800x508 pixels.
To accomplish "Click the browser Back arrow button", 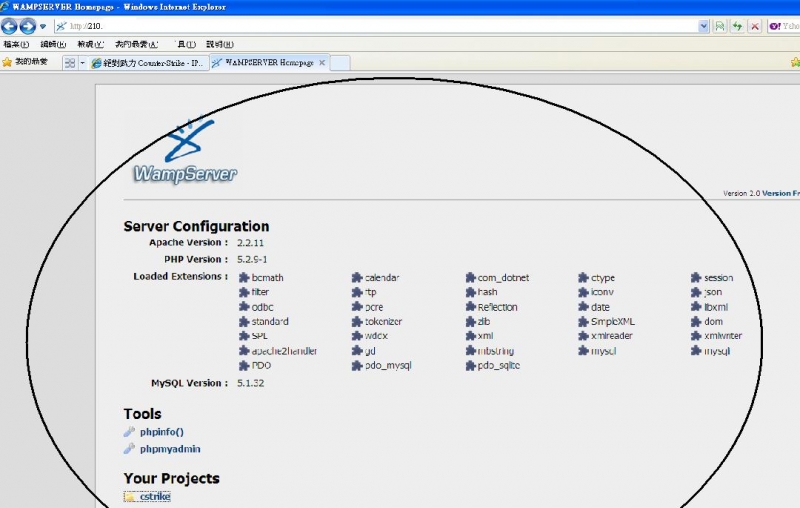I will pyautogui.click(x=10, y=26).
